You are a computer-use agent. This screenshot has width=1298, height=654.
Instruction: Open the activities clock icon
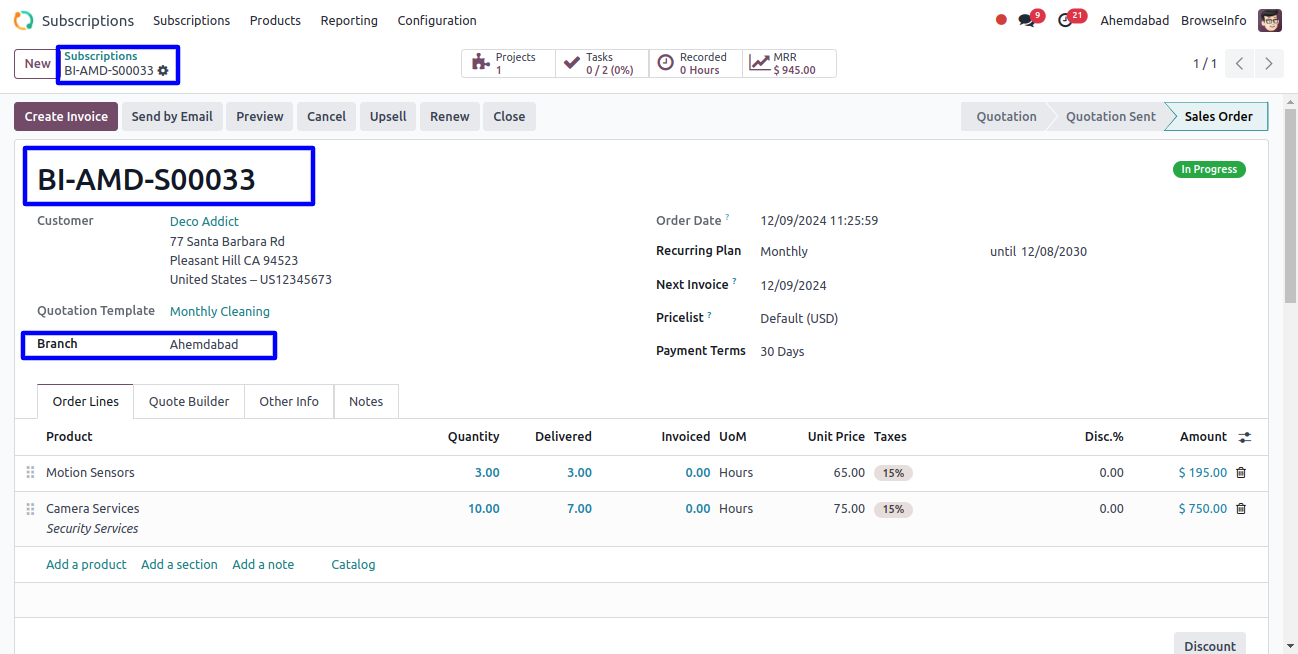click(1065, 20)
